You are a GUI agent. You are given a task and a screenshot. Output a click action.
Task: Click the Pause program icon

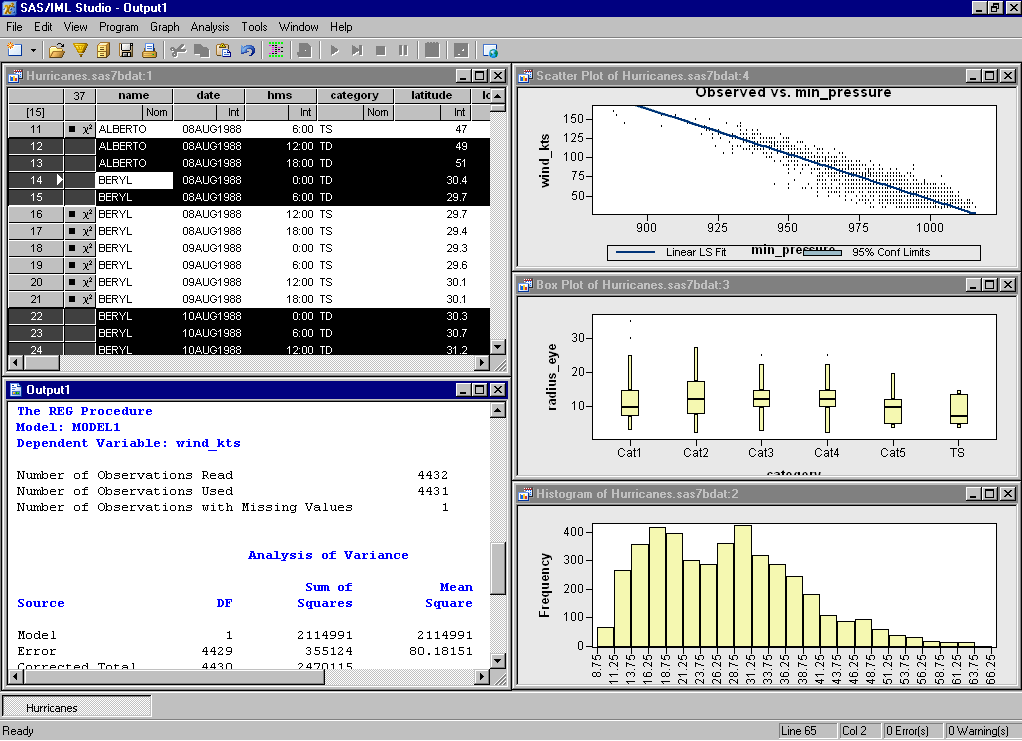[403, 50]
